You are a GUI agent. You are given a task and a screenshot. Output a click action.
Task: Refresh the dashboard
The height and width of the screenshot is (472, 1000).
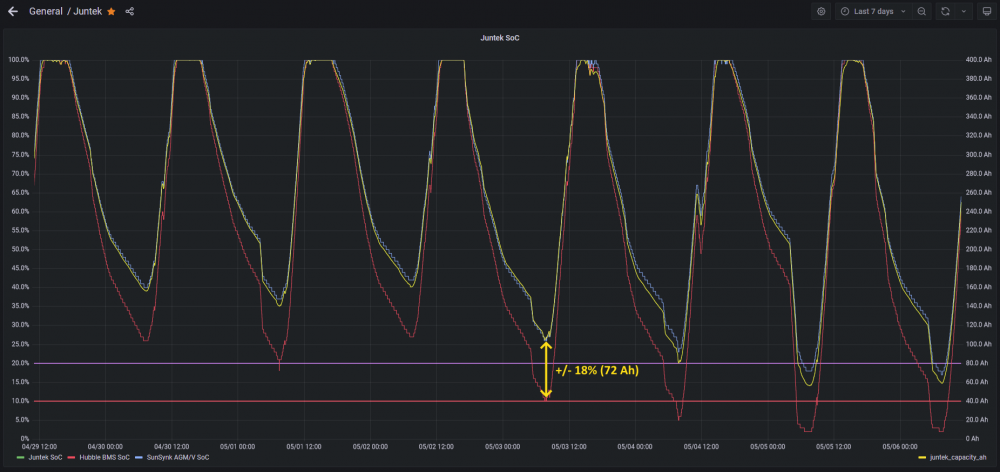click(946, 11)
